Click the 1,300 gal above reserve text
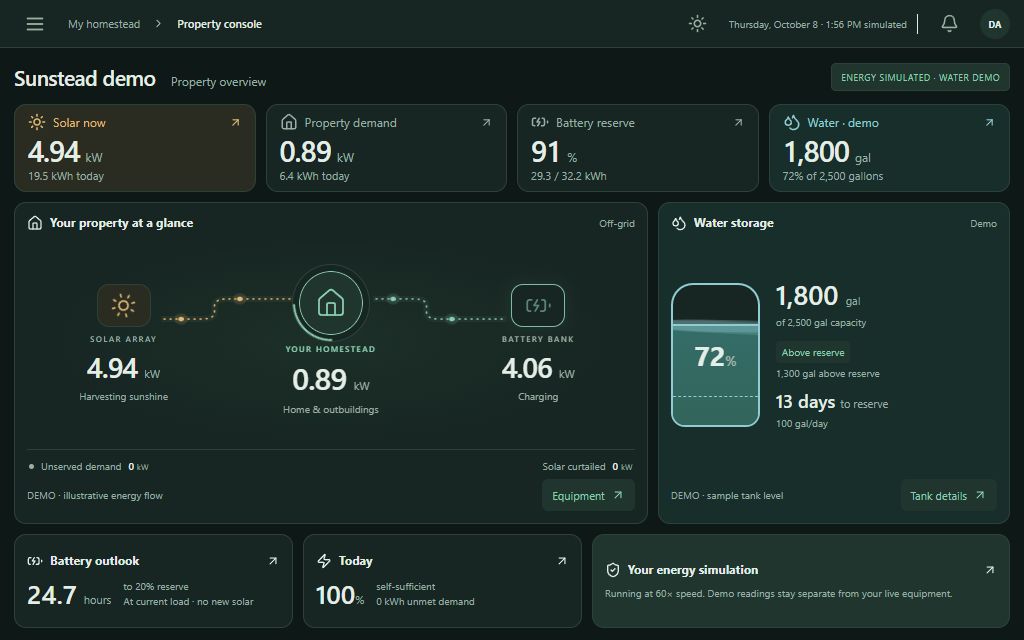1024x640 pixels. coord(827,374)
